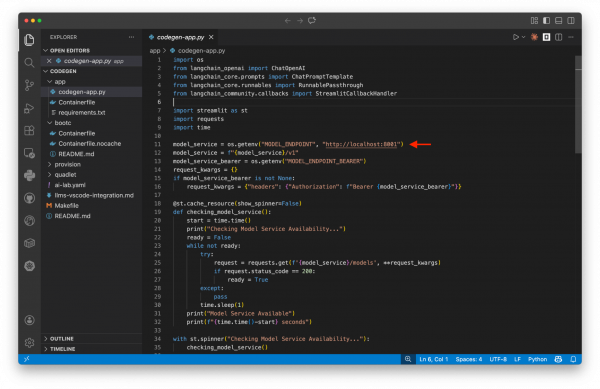The width and height of the screenshot is (600, 389).
Task: Open the Extensions view
Action: coord(29,131)
